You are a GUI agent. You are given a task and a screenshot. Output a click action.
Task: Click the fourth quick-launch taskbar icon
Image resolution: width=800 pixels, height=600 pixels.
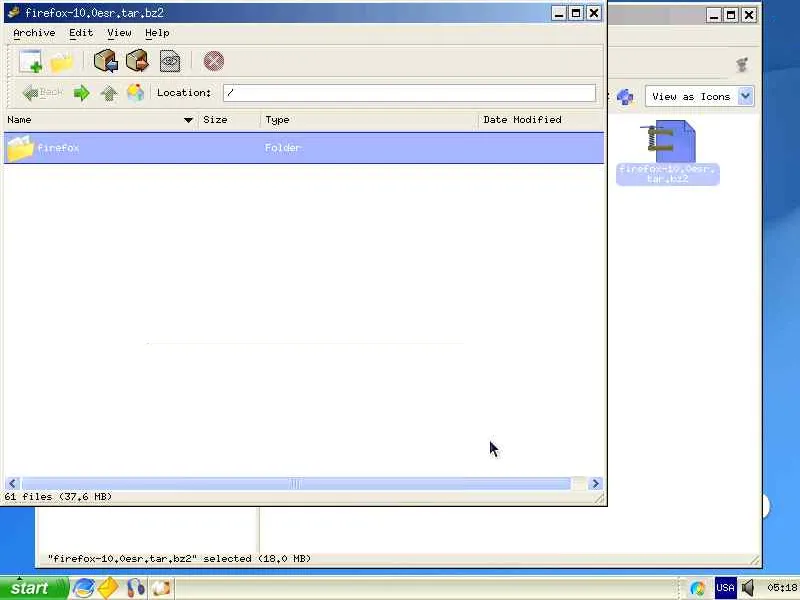click(161, 588)
